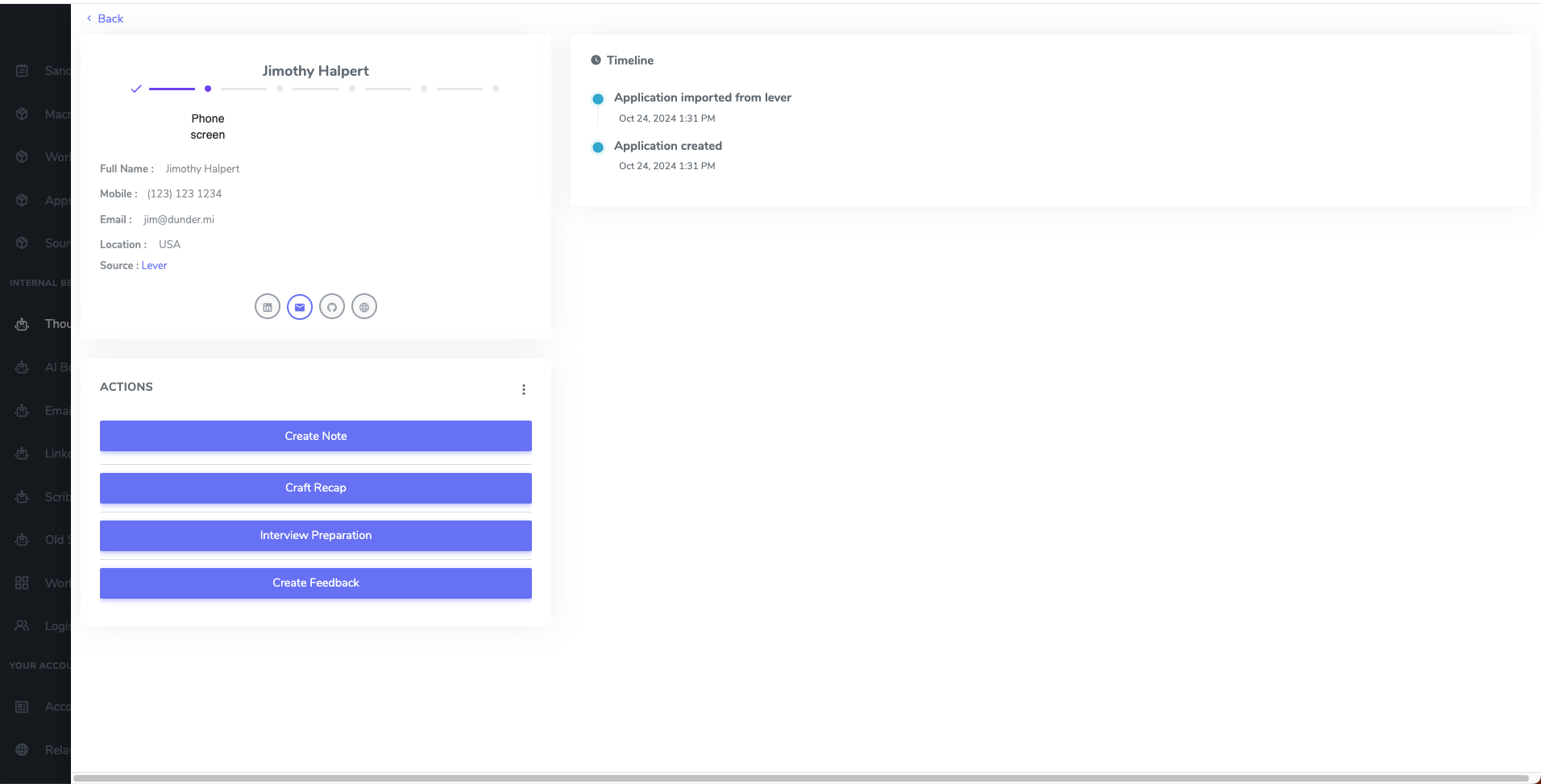This screenshot has width=1541, height=784.
Task: Open the candidate's LinkedIn profile icon
Action: (268, 307)
